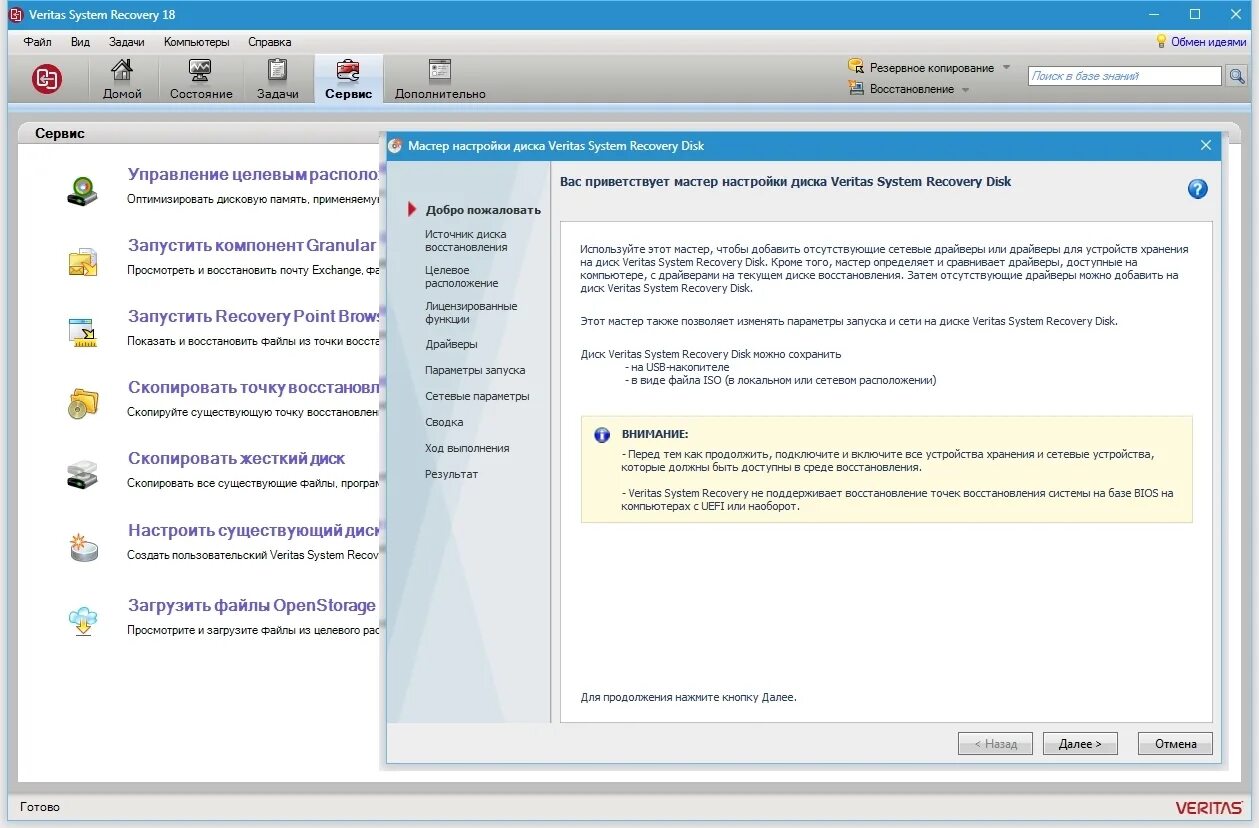Open Скопировать точку восстановления link
Viewport: 1259px width, 828px height.
coord(254,387)
